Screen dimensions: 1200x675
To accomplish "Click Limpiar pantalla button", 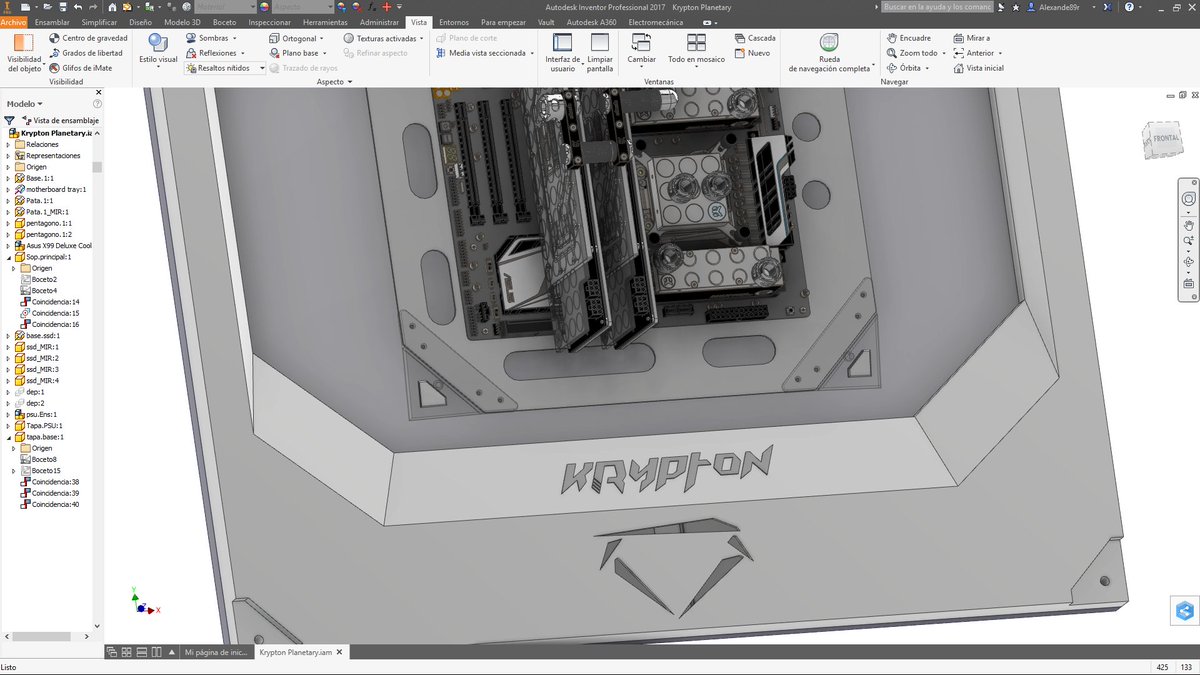I will tap(600, 52).
